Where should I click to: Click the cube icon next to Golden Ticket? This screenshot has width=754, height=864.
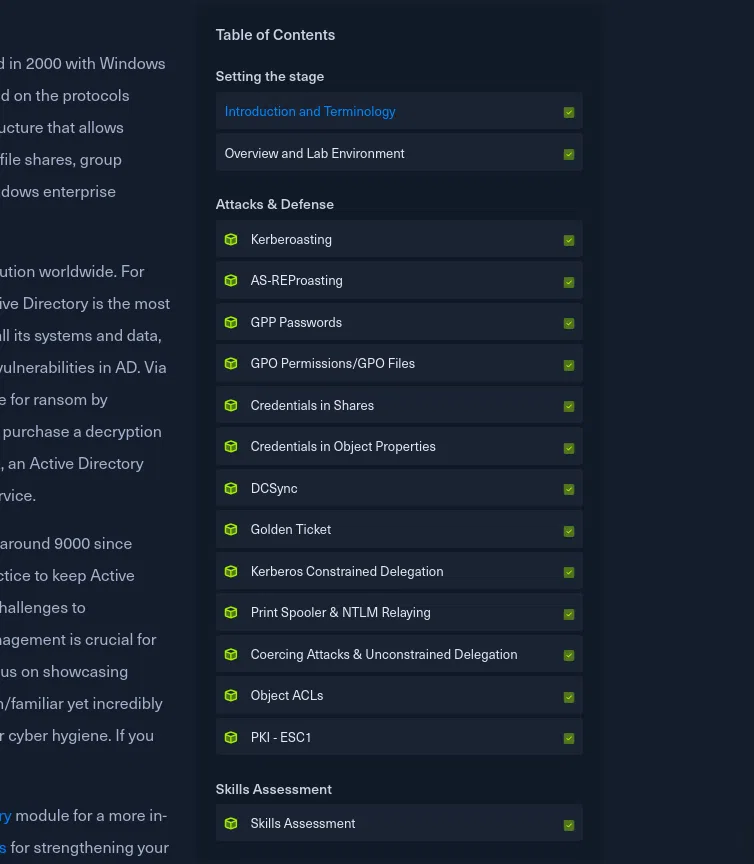[x=231, y=530]
